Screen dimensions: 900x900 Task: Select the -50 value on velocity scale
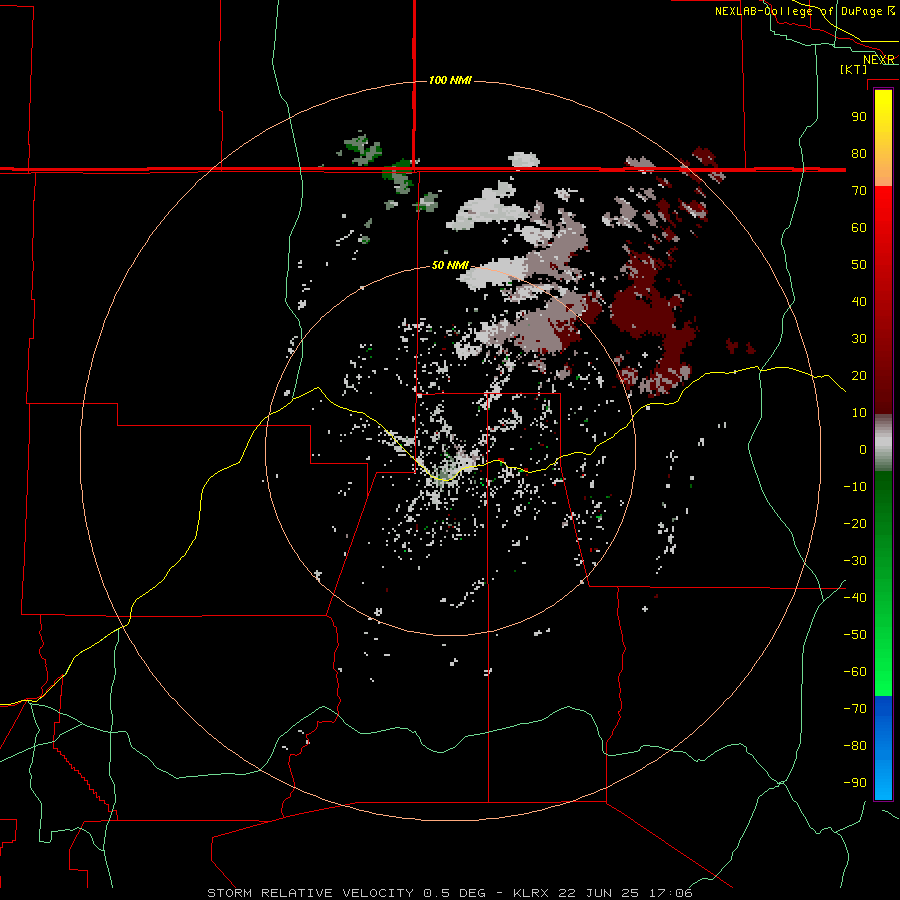pos(855,635)
